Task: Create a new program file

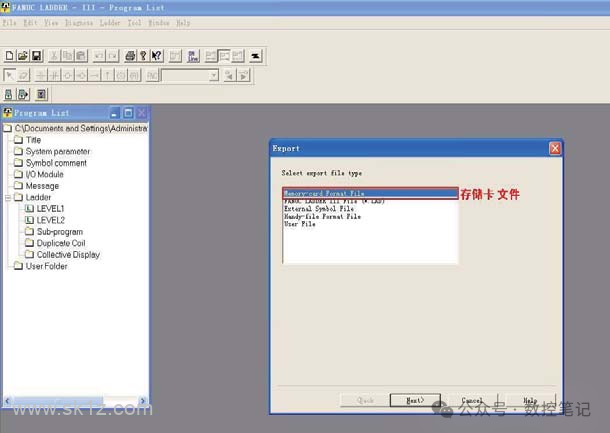Action: coord(9,56)
